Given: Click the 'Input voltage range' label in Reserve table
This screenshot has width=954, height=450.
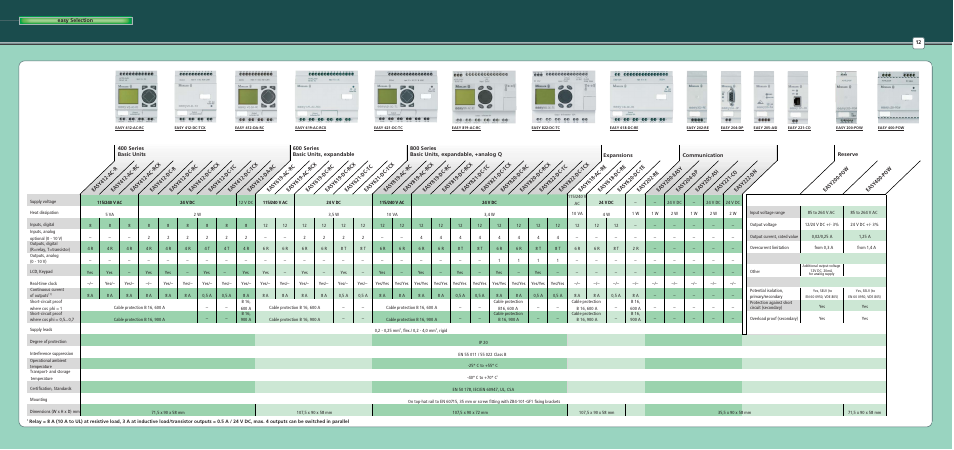Looking at the screenshot, I should pyautogui.click(x=768, y=213).
